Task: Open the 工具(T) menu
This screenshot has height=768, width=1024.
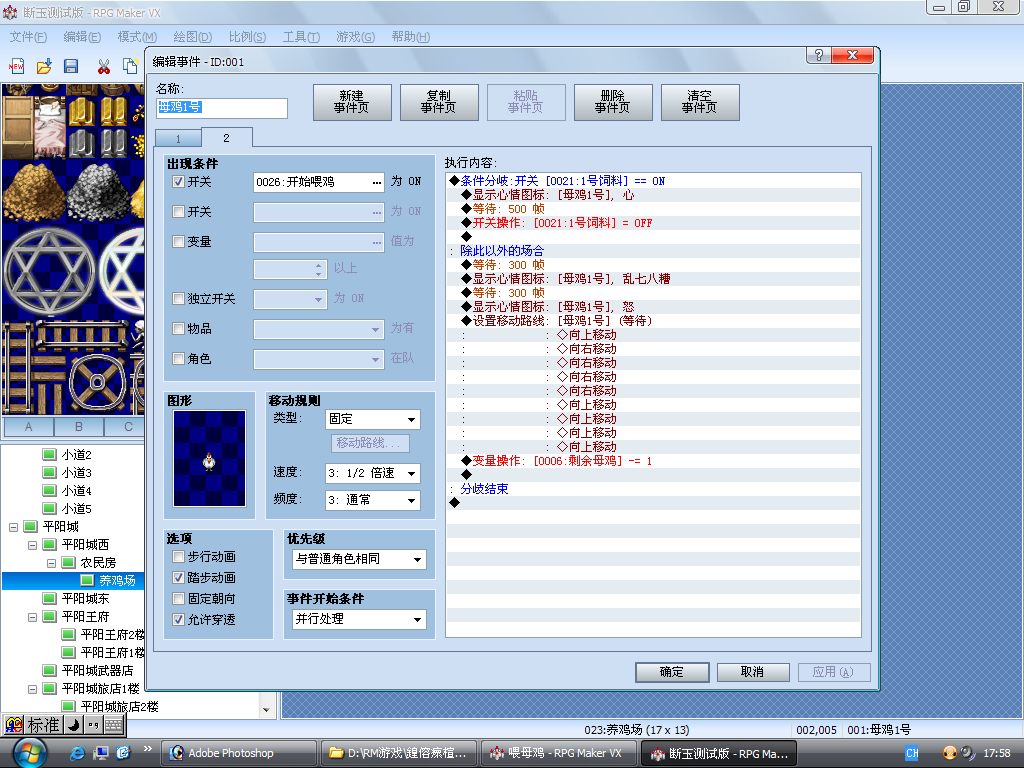Action: 301,37
